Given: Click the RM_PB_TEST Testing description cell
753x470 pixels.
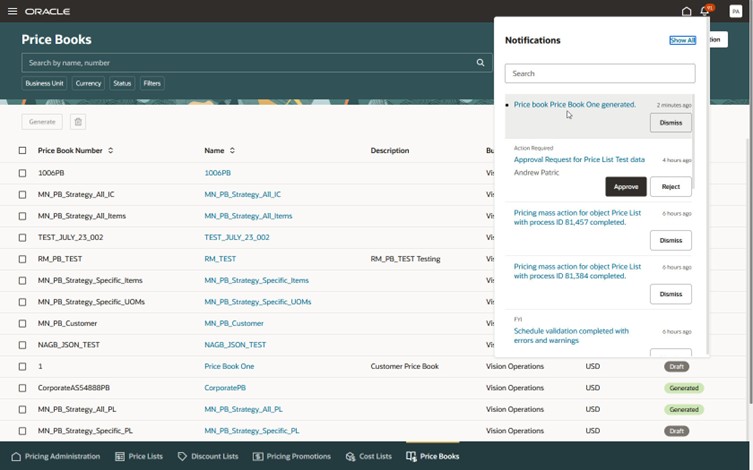Looking at the screenshot, I should point(405,259).
